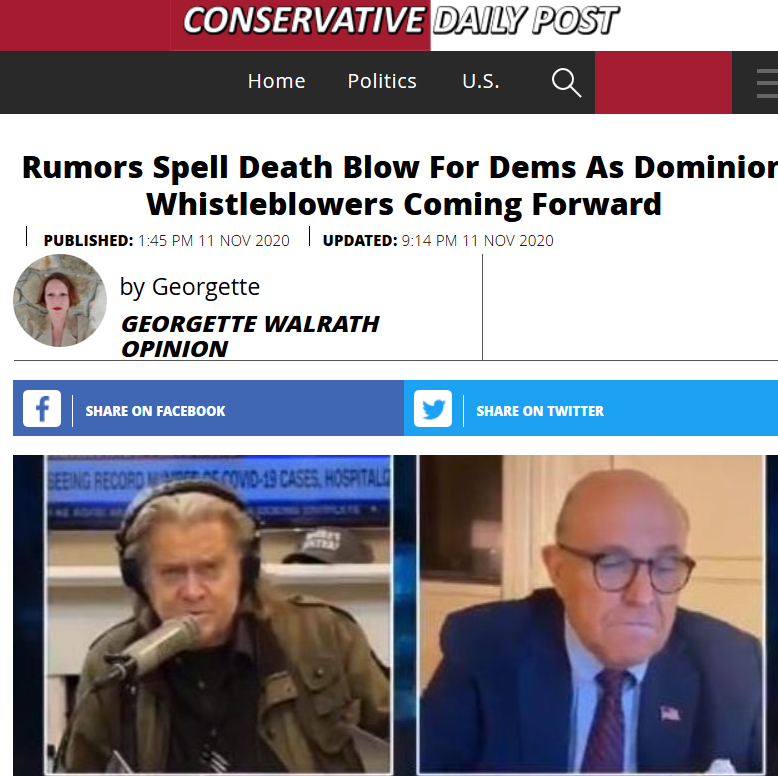Open the search magnifier icon
Image resolution: width=778 pixels, height=776 pixels.
(566, 82)
